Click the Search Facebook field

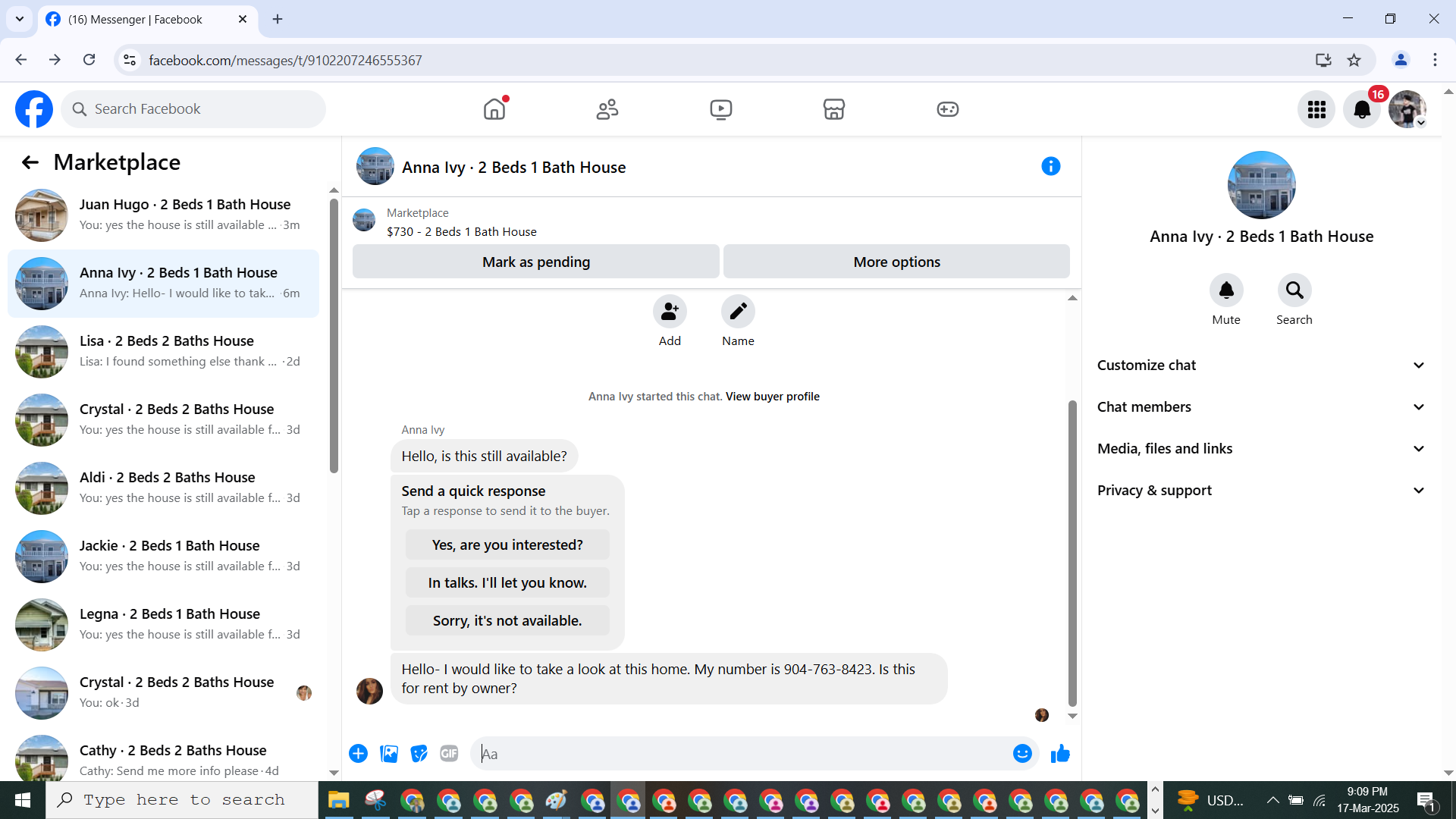(193, 109)
